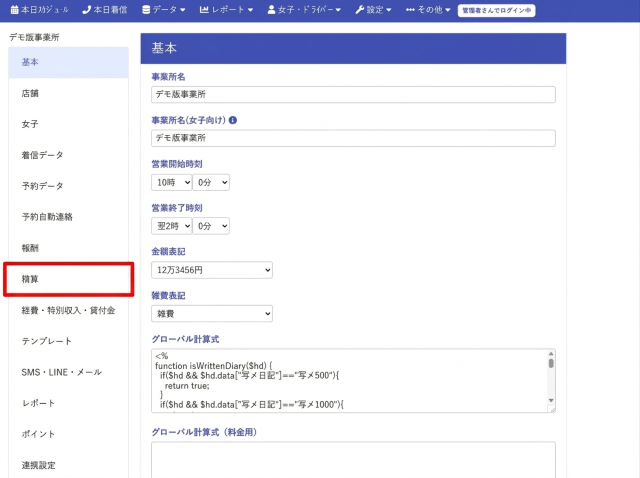640x478 pixels.
Task: Open 精算 sidebar item
Action: pyautogui.click(x=68, y=279)
